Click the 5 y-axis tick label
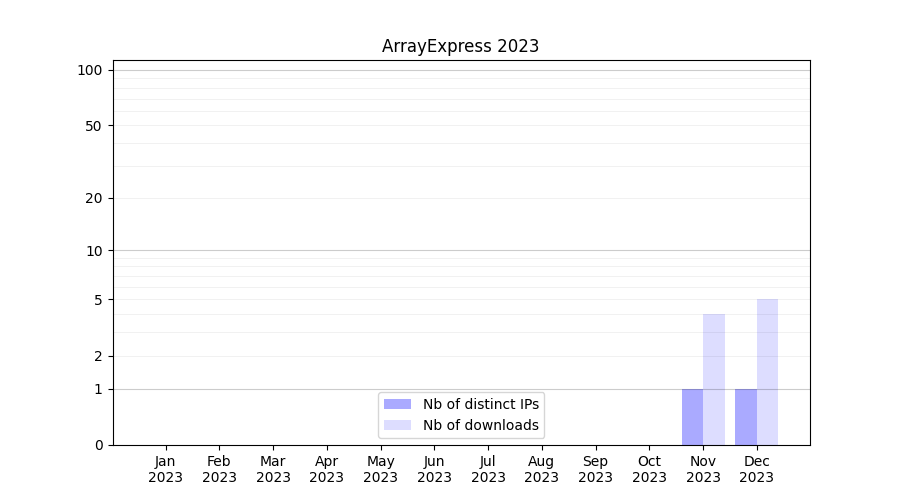 coord(97,300)
